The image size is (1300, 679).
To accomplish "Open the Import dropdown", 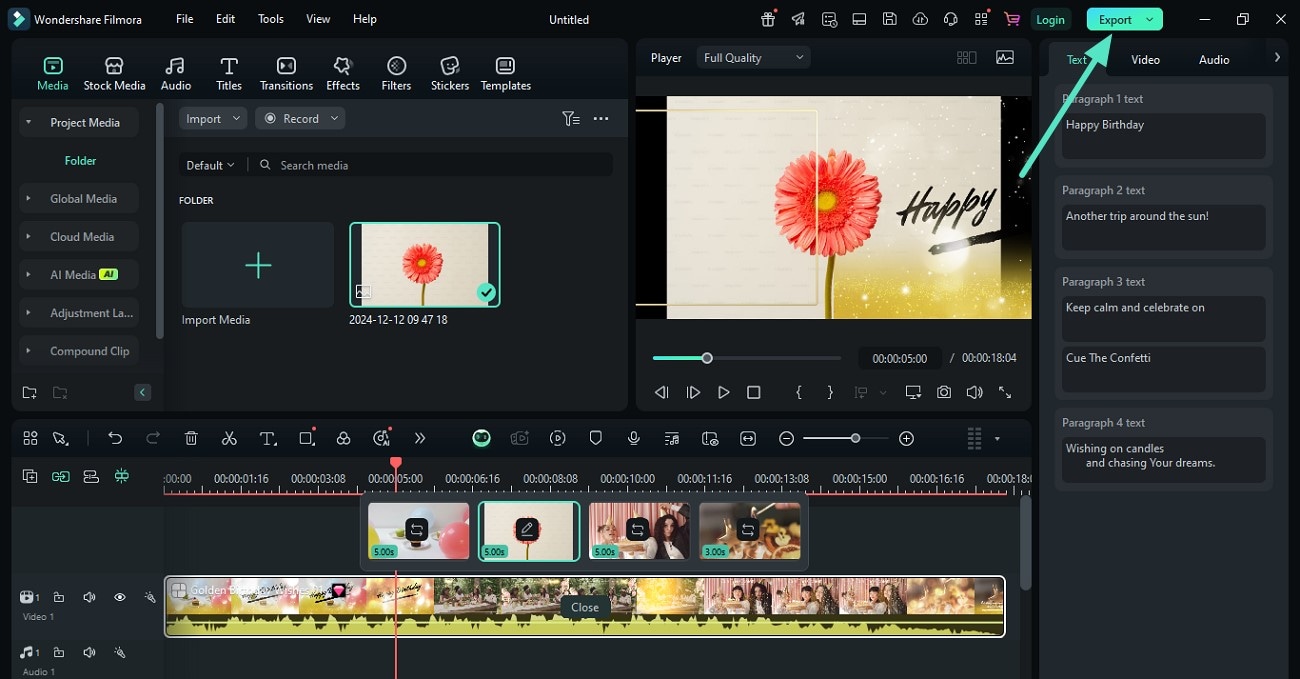I will coord(213,118).
